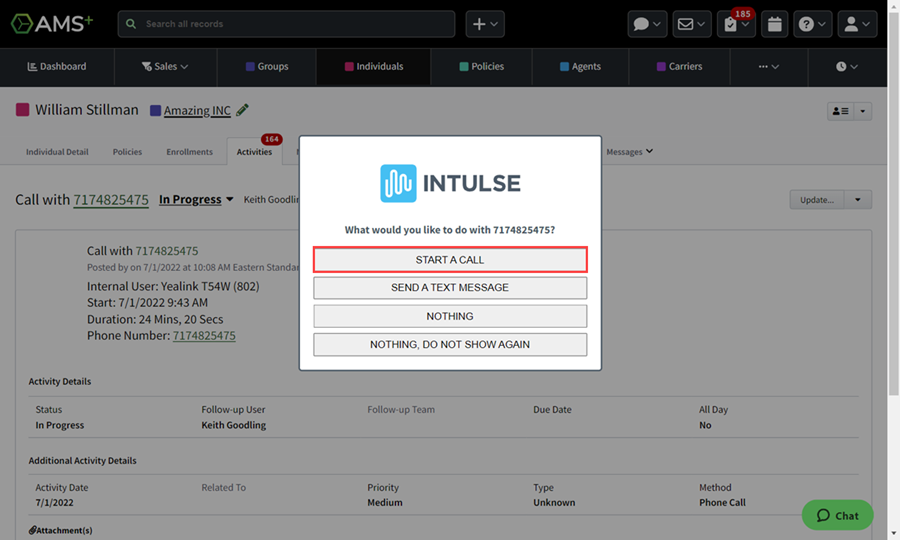Open the Agents section
This screenshot has width=900, height=540.
click(x=580, y=67)
